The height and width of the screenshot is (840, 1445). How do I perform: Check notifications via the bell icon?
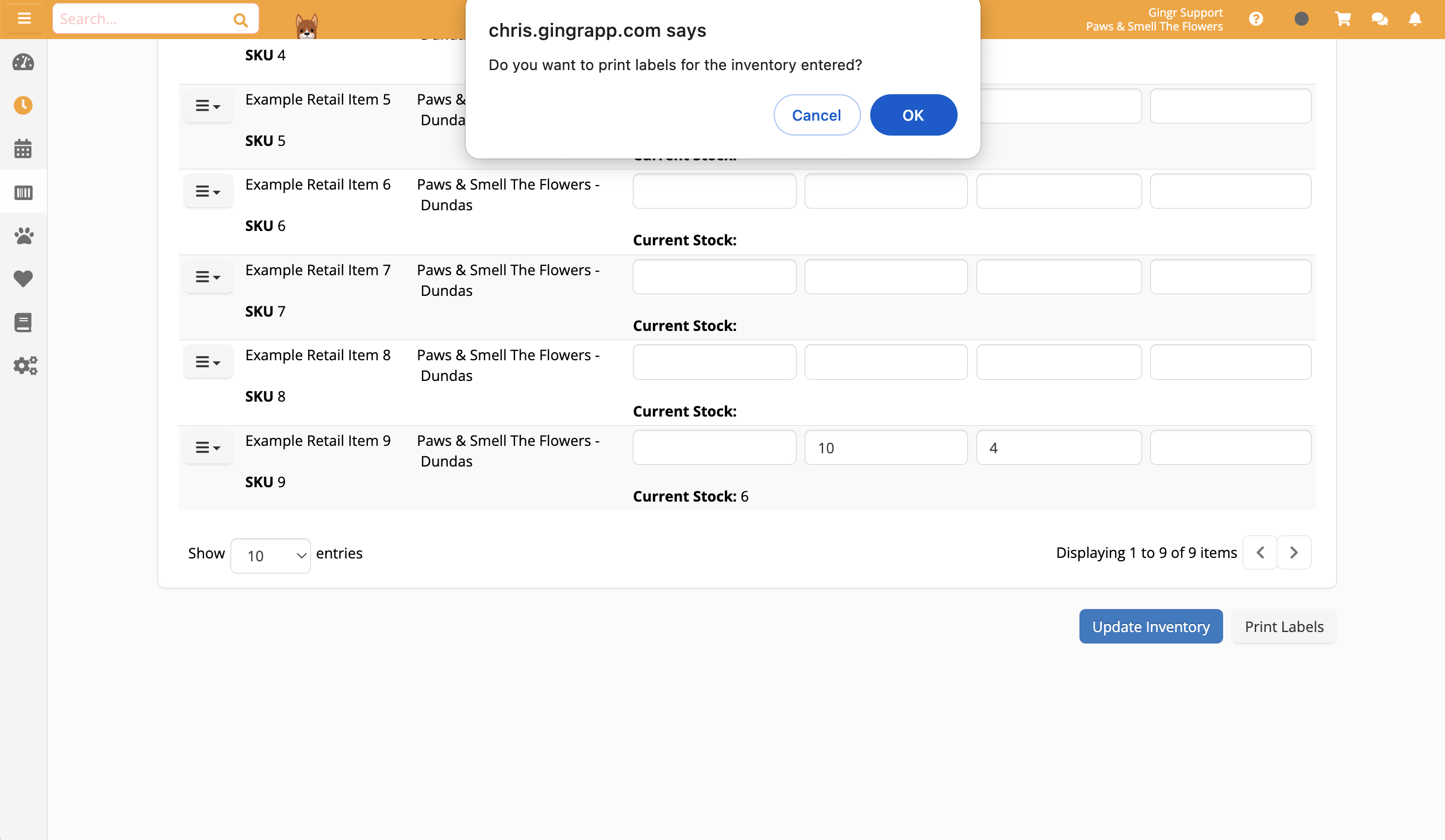[1416, 18]
